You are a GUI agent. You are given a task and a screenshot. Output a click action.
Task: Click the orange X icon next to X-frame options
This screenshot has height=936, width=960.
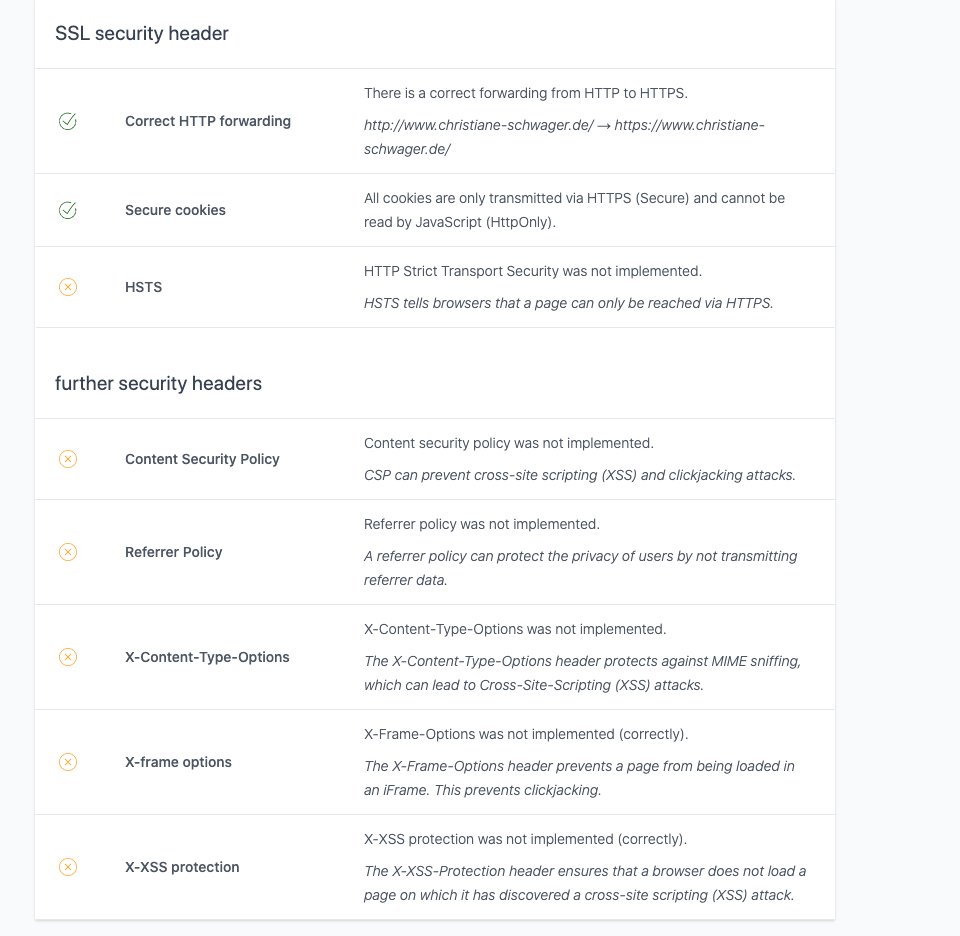coord(68,762)
